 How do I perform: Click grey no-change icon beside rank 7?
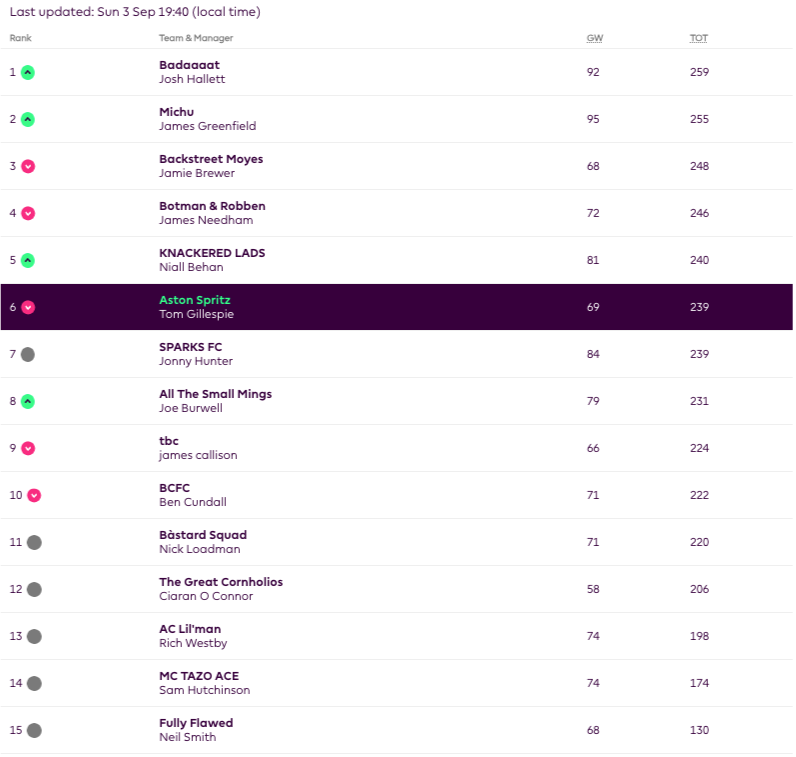pyautogui.click(x=28, y=354)
